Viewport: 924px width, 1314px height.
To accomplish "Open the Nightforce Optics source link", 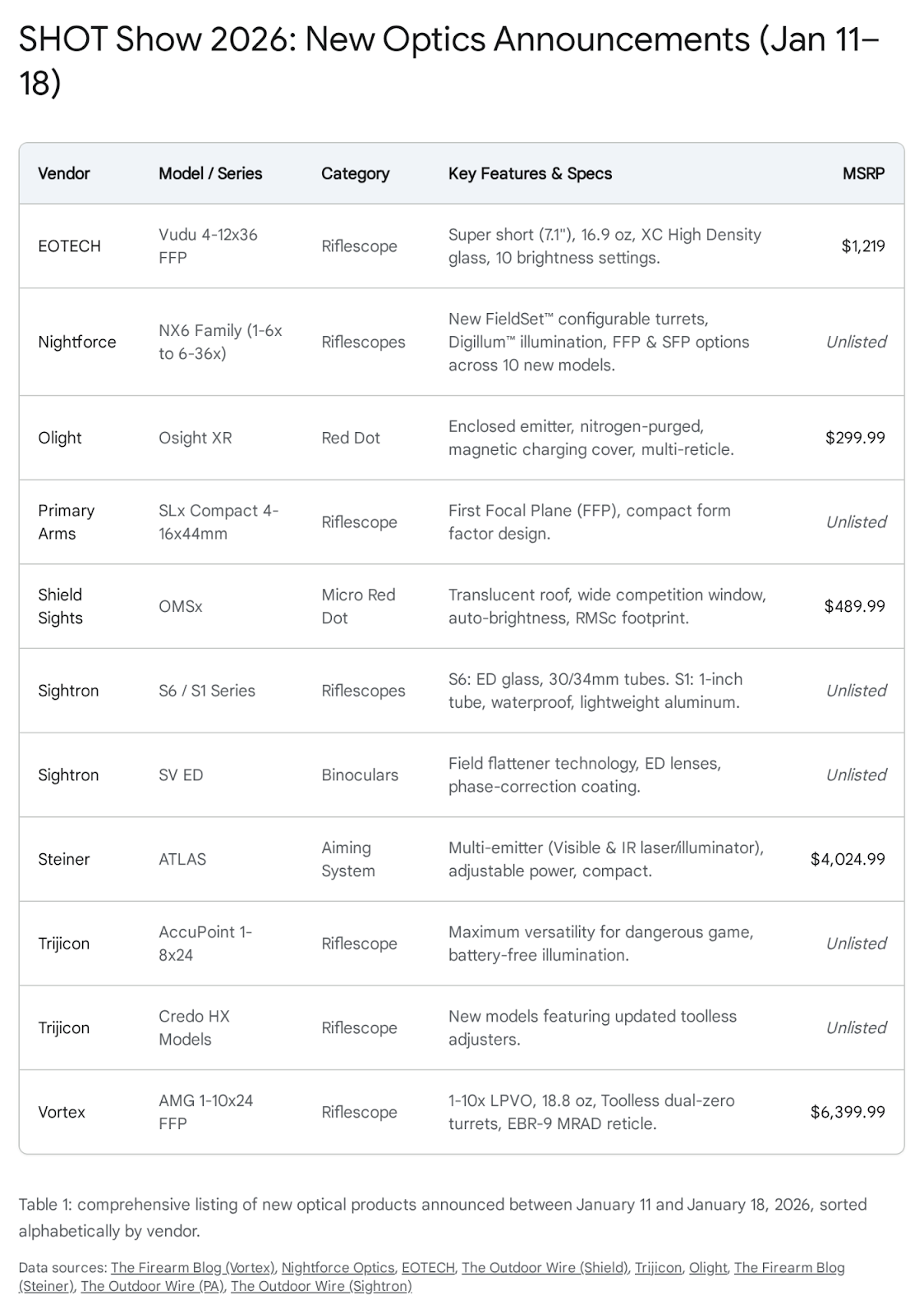I will [338, 1267].
